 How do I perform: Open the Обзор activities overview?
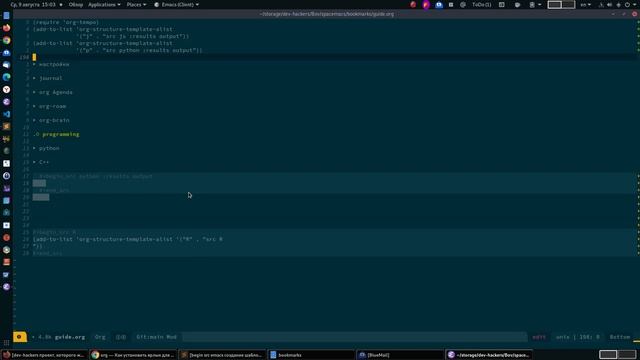[76, 4]
